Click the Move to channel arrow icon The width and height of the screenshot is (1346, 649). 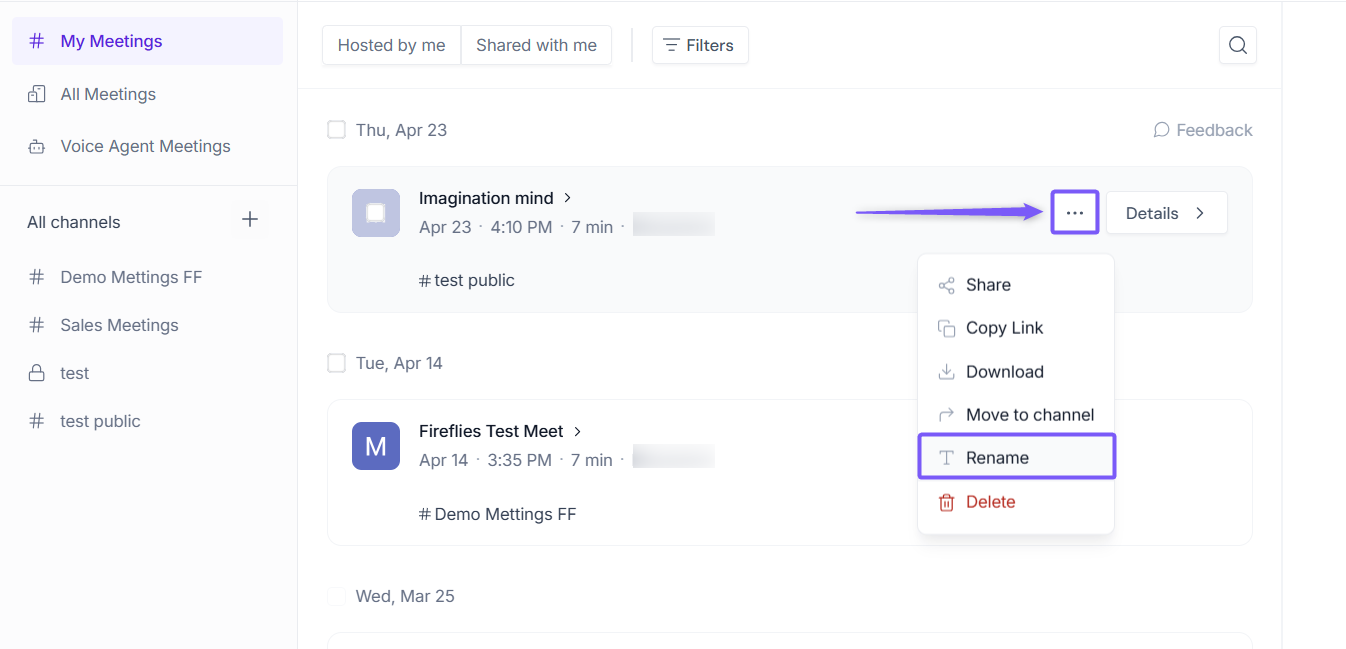pyautogui.click(x=946, y=415)
